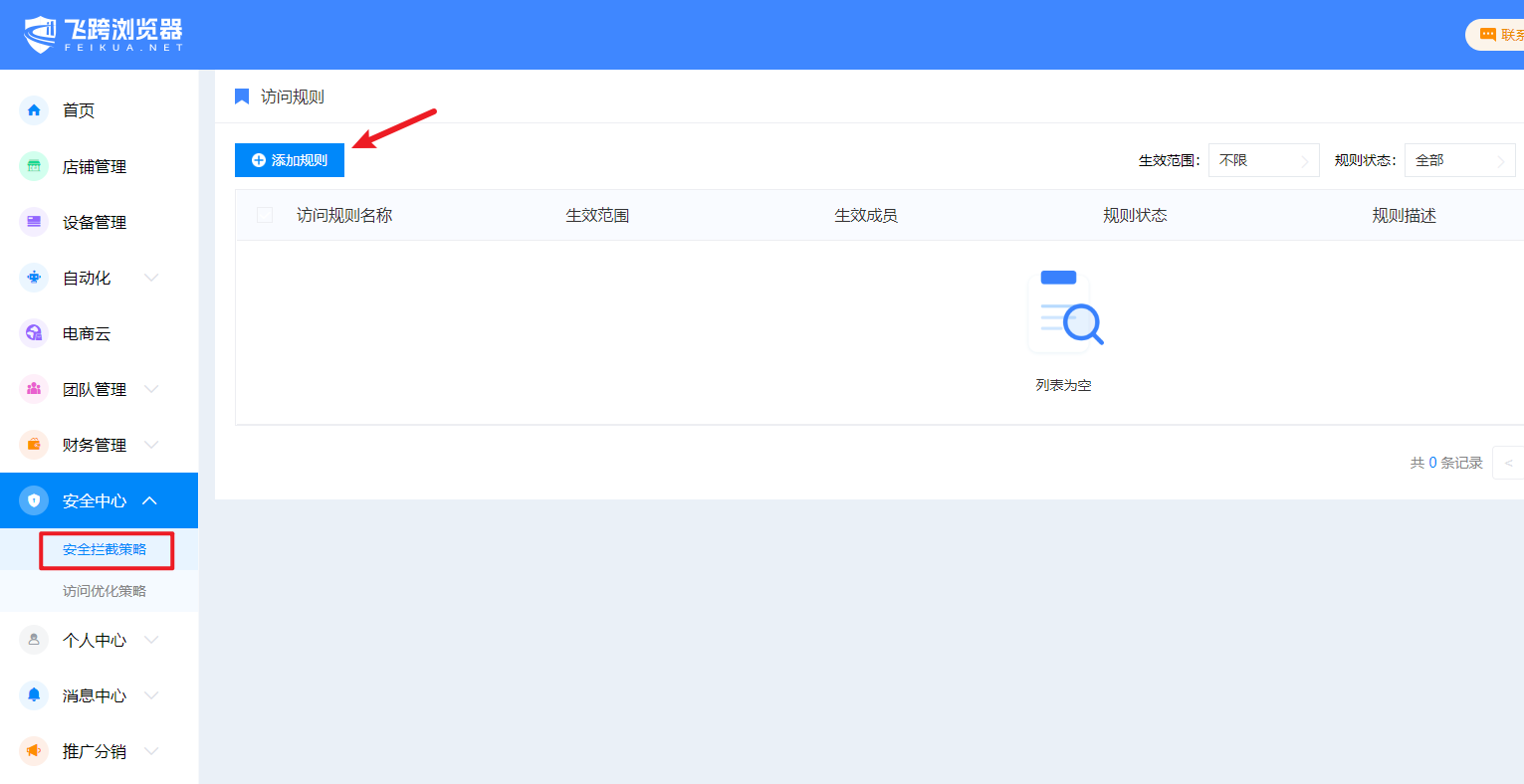1524x784 pixels.
Task: Open the 规则状态 dropdown
Action: (x=1459, y=160)
